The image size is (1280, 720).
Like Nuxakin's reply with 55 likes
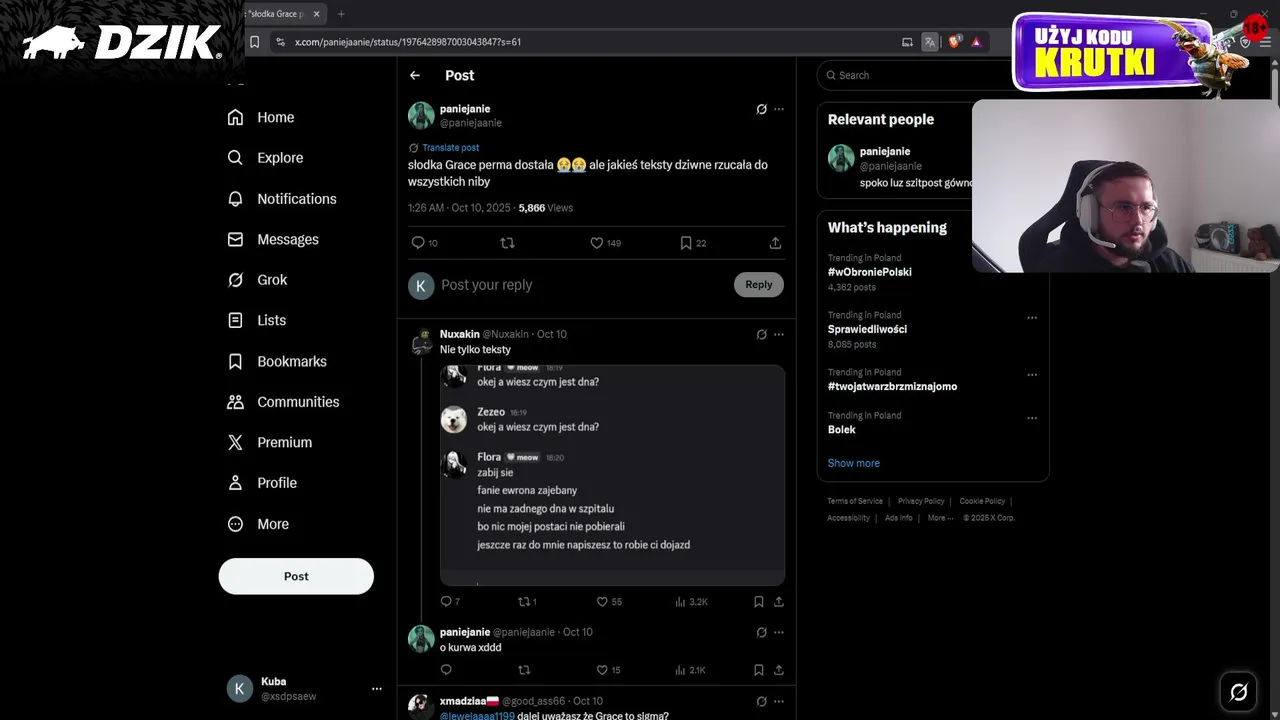tap(602, 602)
